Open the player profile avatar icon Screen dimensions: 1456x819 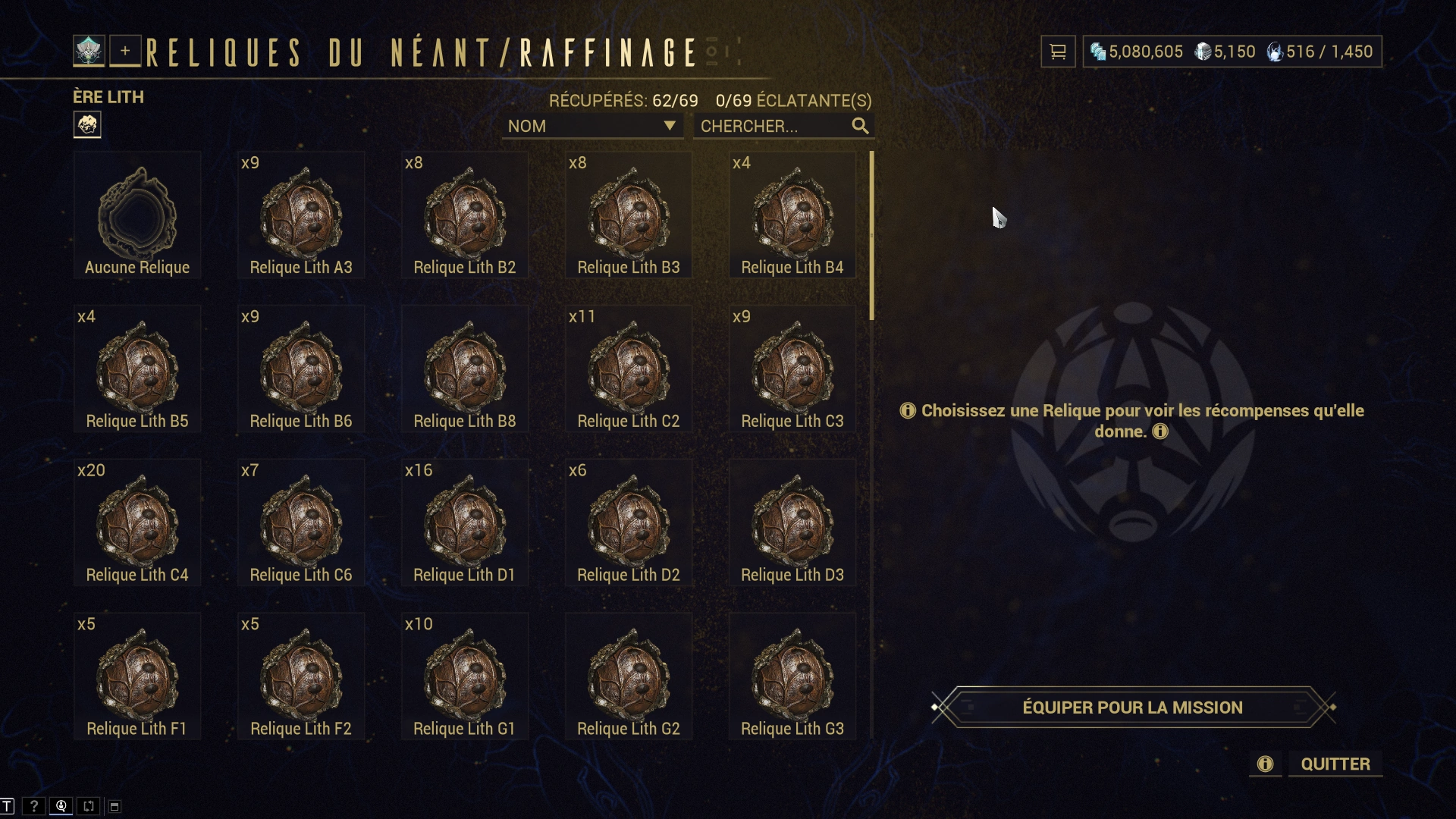pos(89,52)
